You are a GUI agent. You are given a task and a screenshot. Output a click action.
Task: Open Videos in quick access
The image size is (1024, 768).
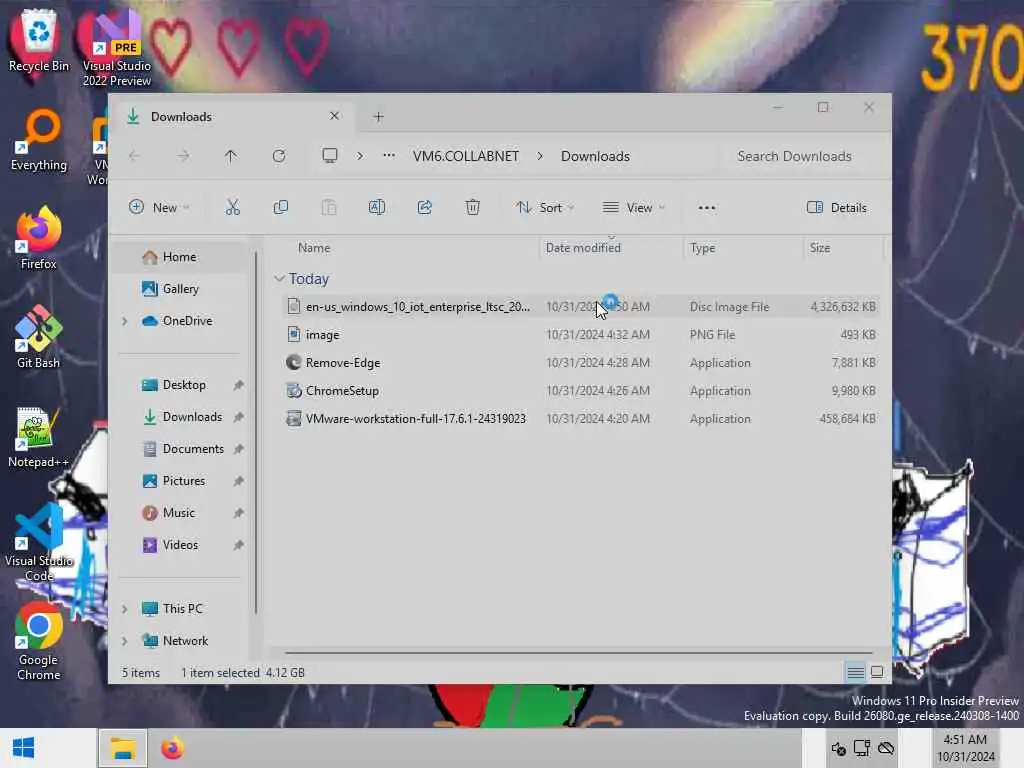[x=180, y=545]
